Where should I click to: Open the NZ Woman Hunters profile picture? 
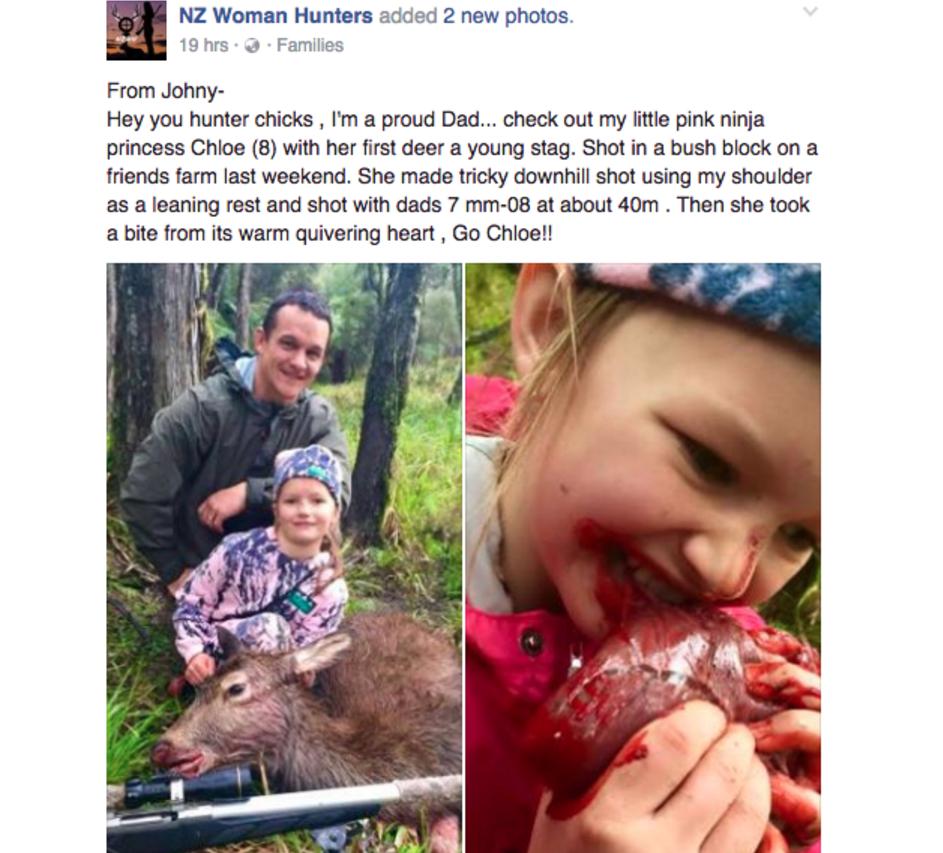pos(137,30)
